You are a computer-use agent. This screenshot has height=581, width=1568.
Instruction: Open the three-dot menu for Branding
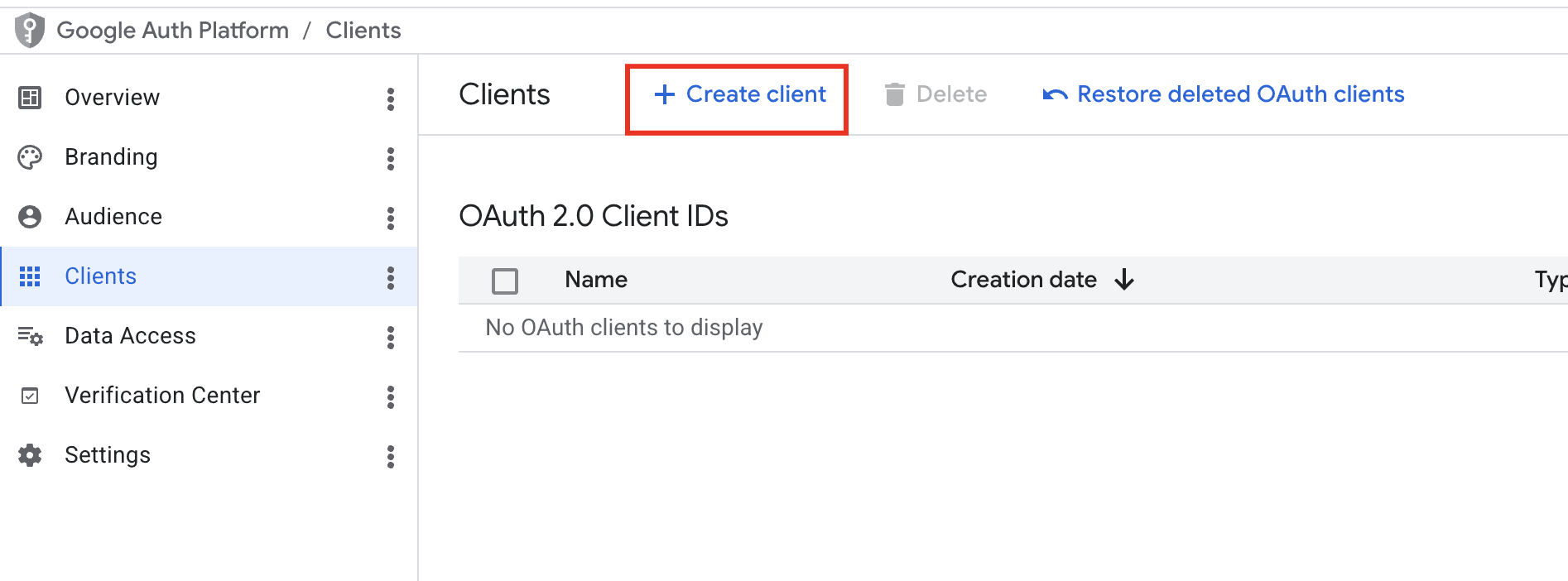tap(391, 158)
